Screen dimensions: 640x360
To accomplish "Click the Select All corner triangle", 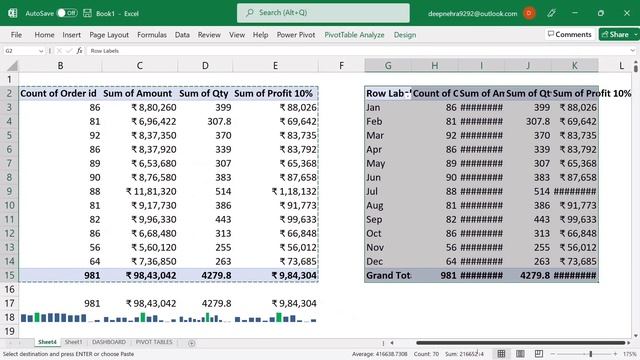I will [x=13, y=66].
